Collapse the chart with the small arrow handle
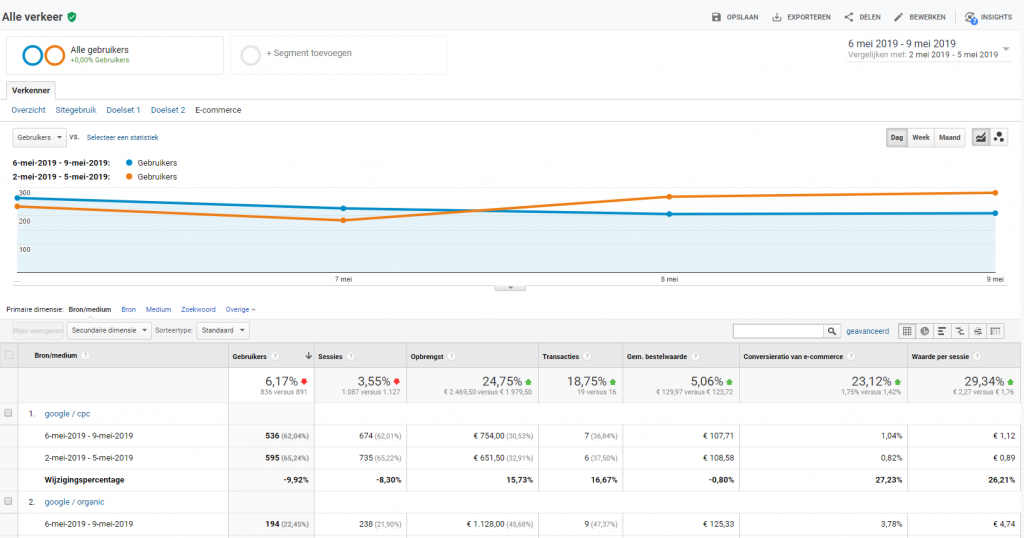 [510, 287]
